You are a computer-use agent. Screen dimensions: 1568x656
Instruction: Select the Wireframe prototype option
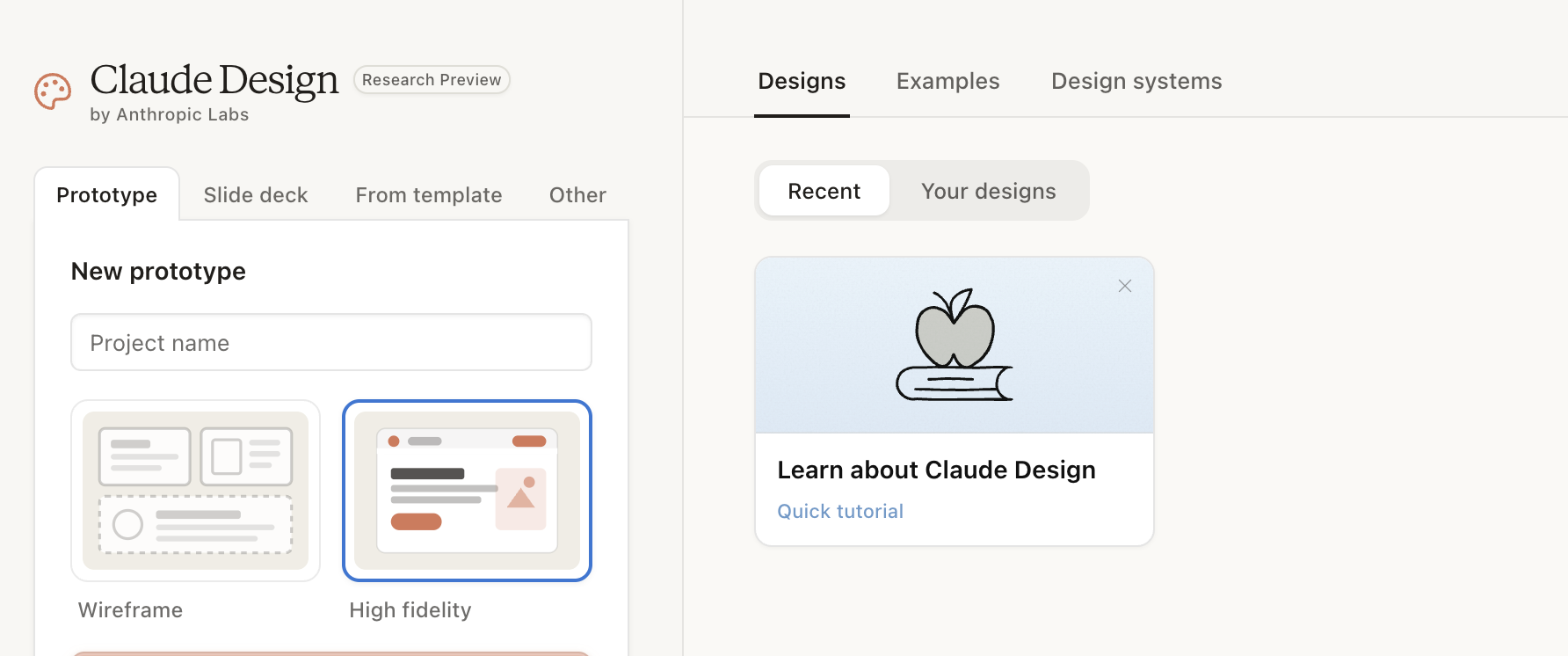pos(196,491)
